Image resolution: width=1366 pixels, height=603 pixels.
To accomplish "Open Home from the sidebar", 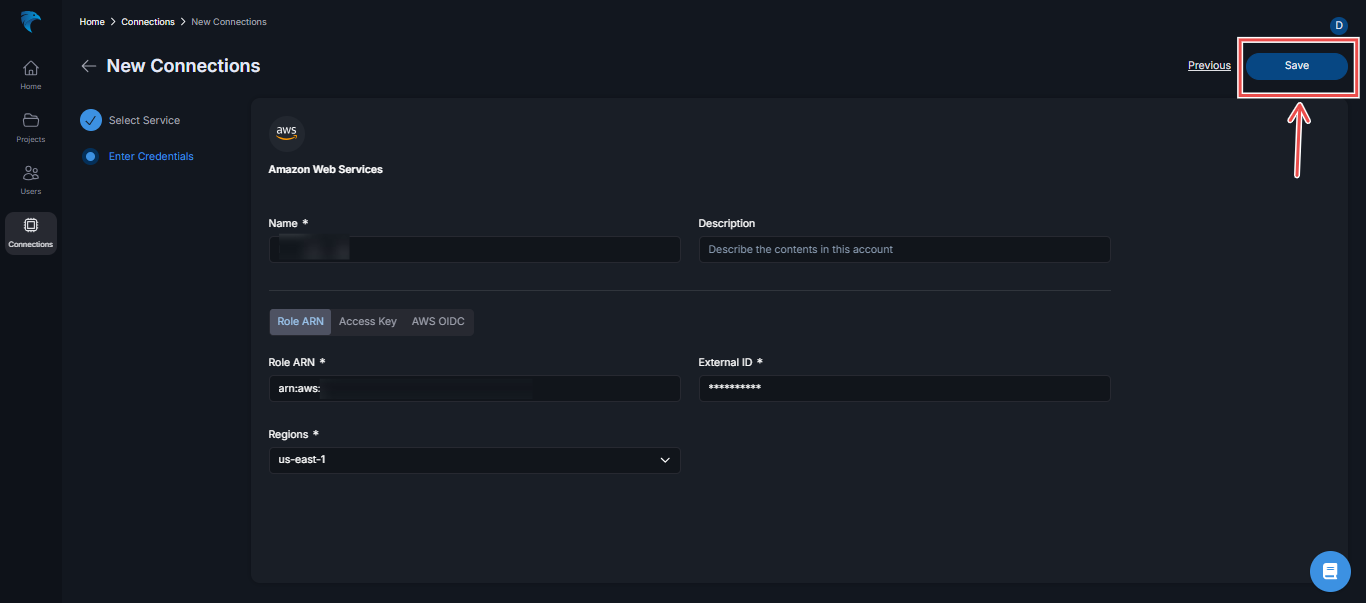I will click(x=31, y=74).
